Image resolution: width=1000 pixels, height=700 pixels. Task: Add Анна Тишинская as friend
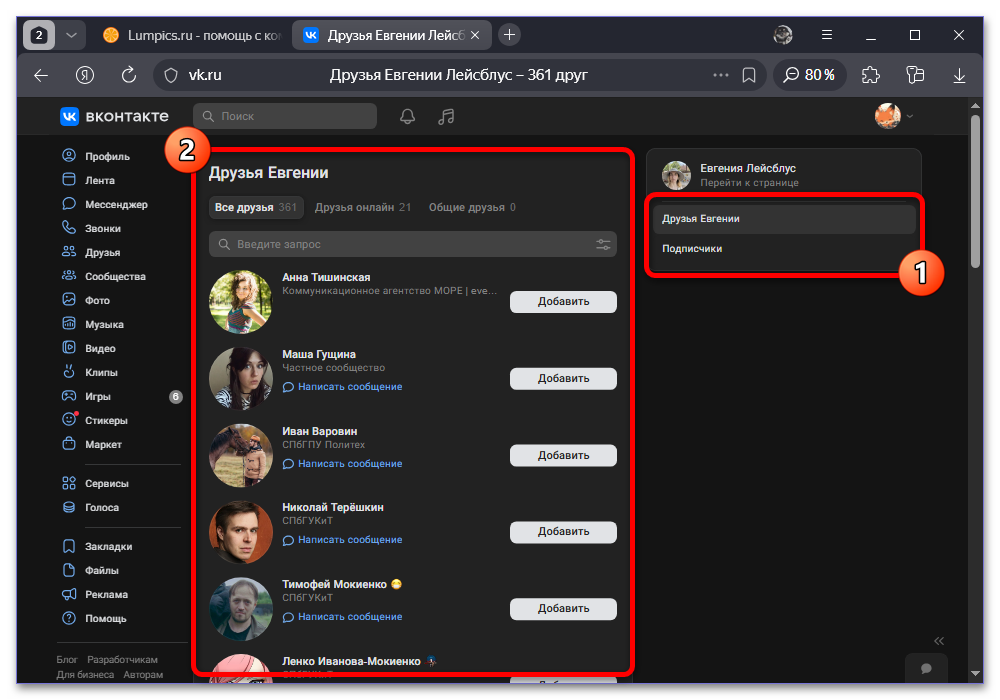point(563,302)
